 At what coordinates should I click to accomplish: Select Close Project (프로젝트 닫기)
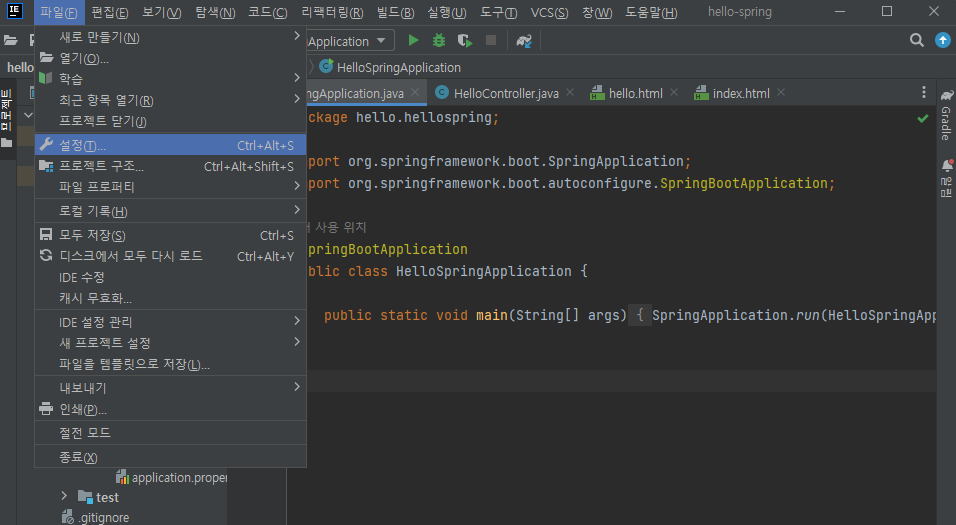(171, 121)
